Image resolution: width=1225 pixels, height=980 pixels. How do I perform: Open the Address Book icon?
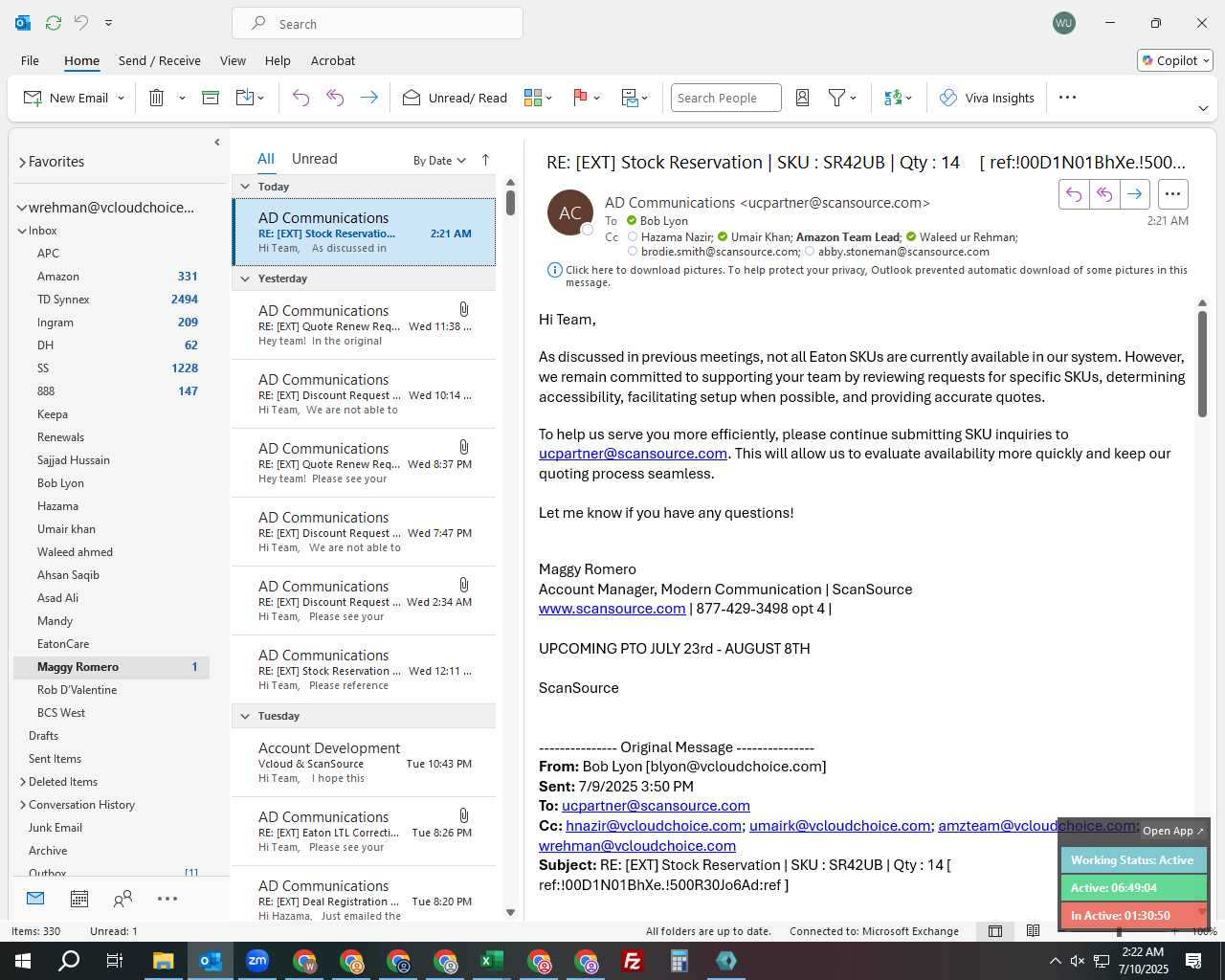click(x=803, y=98)
